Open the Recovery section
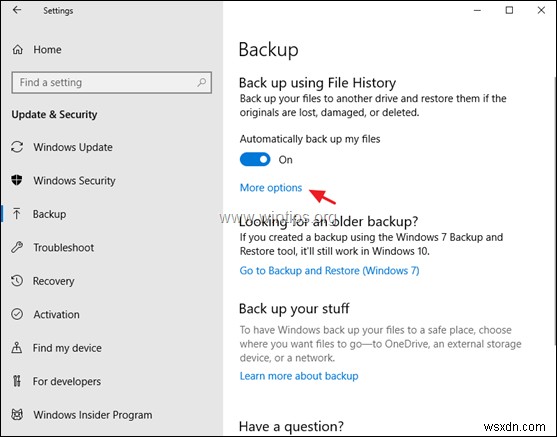This screenshot has height=437, width=557. [54, 281]
